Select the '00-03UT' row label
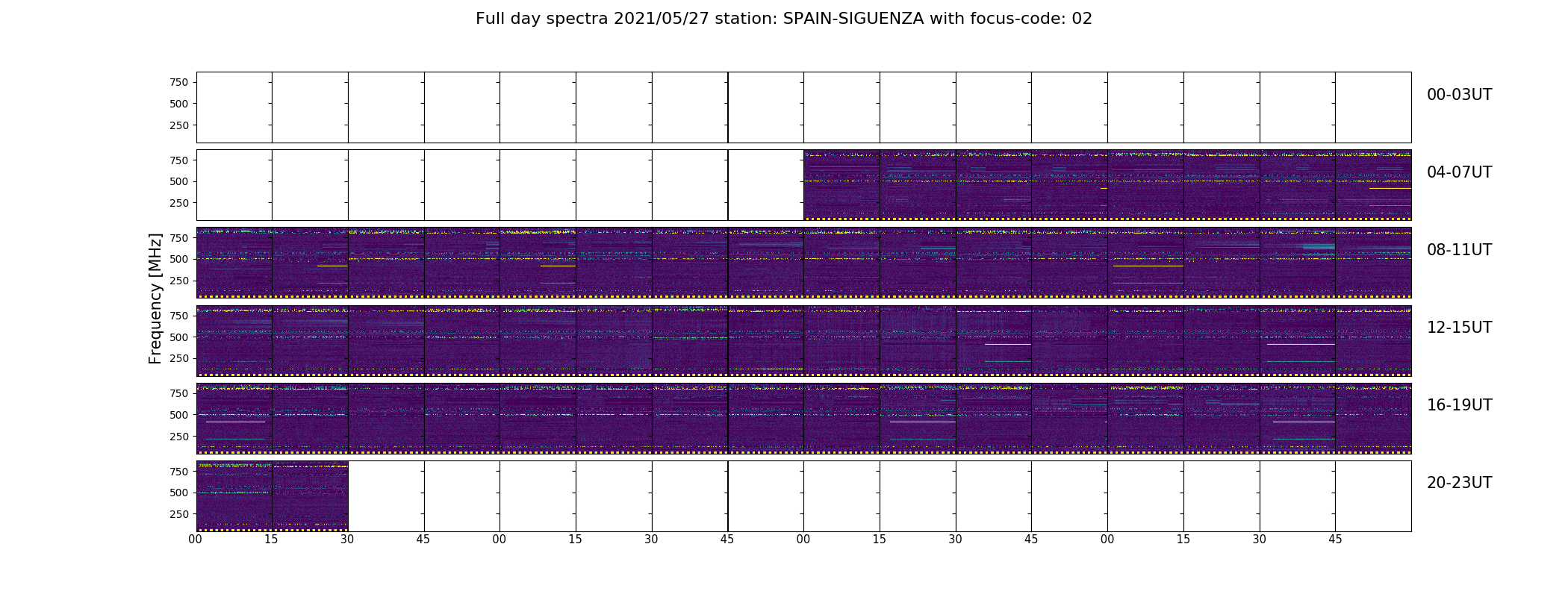The image size is (1568, 597). pos(1459,95)
